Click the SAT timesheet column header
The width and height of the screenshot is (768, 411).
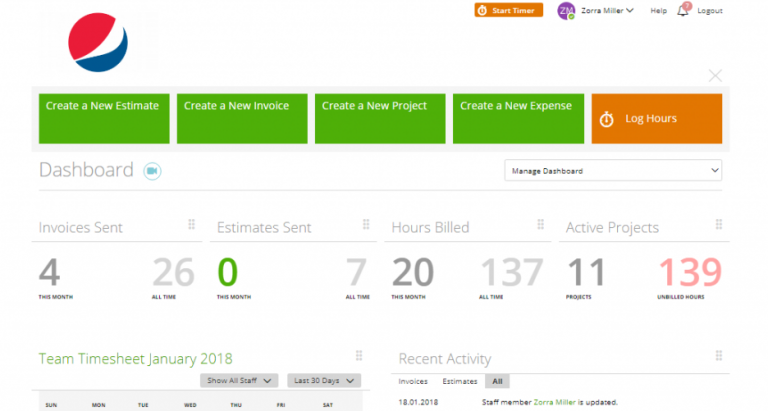328,405
